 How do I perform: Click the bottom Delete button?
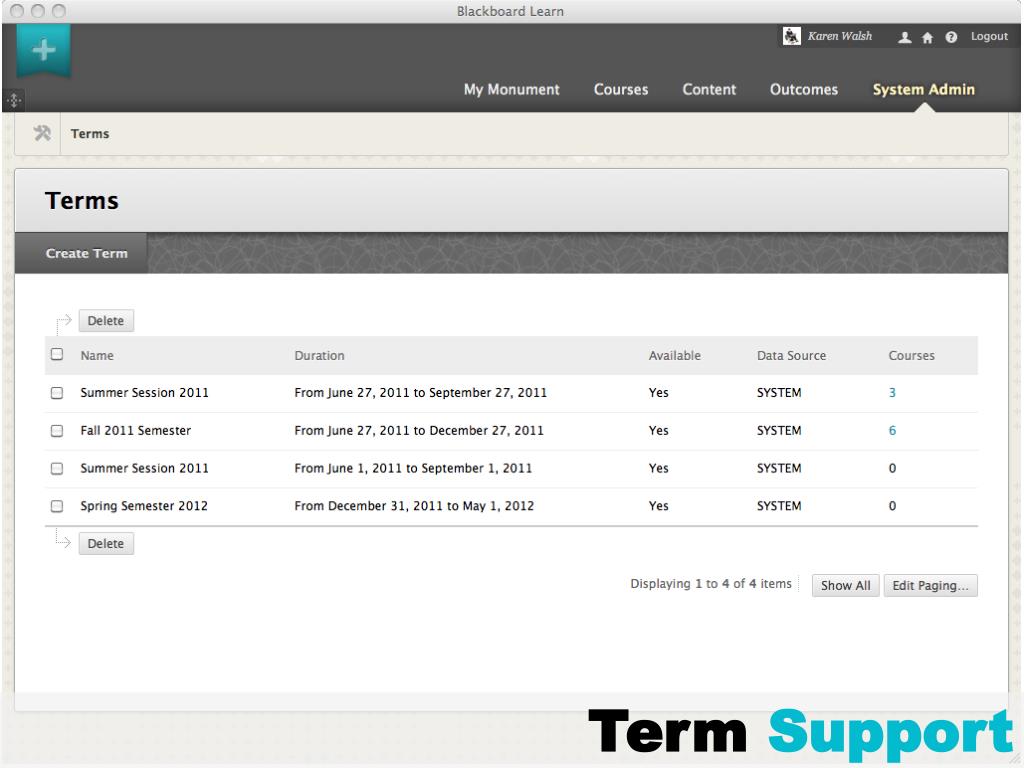106,543
